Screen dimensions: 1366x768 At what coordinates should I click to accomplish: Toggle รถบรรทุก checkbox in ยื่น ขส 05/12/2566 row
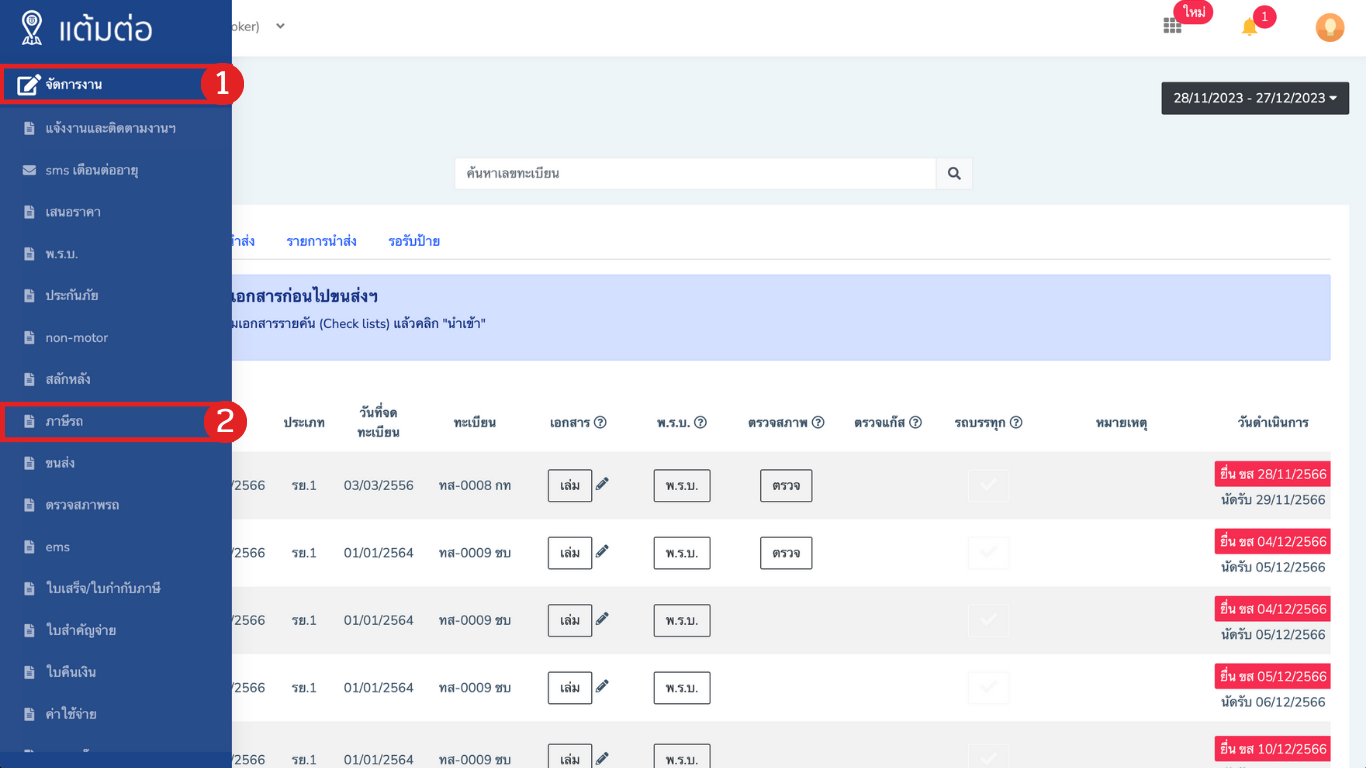pyautogui.click(x=988, y=687)
